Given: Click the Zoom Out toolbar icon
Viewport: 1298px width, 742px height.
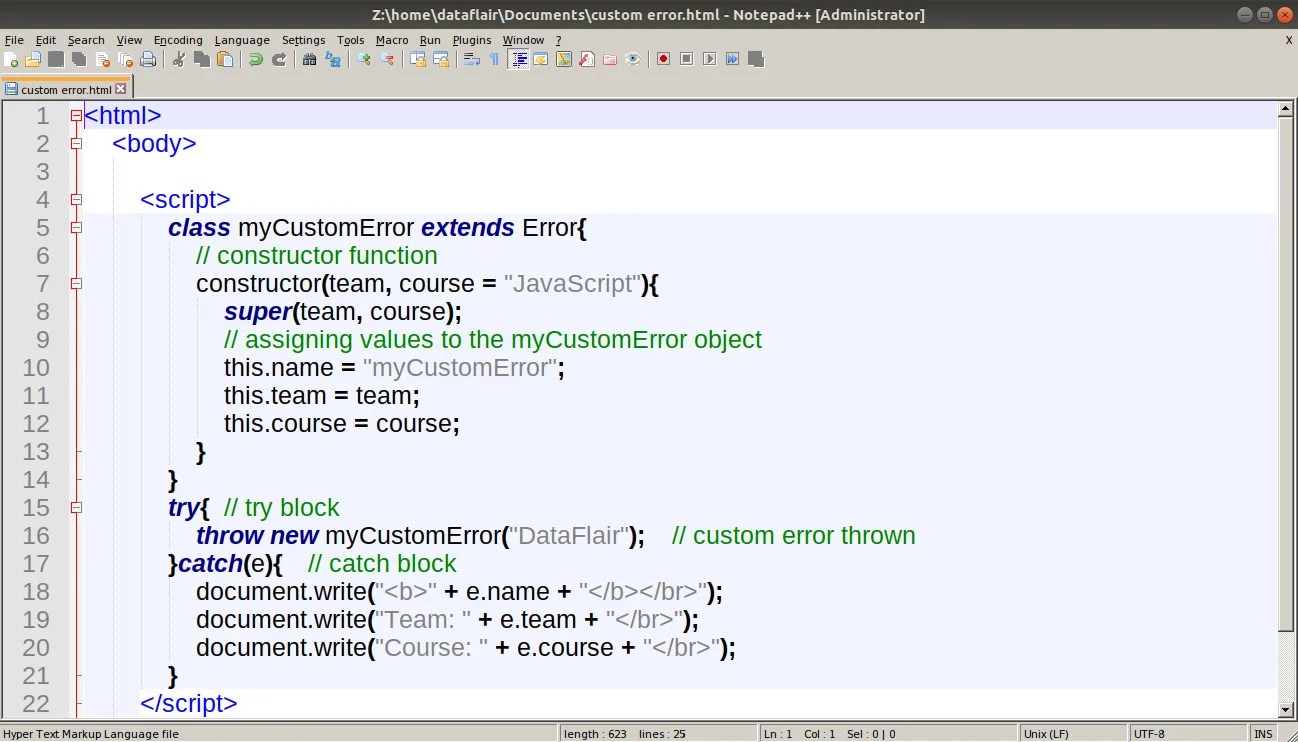Looking at the screenshot, I should tap(386, 59).
